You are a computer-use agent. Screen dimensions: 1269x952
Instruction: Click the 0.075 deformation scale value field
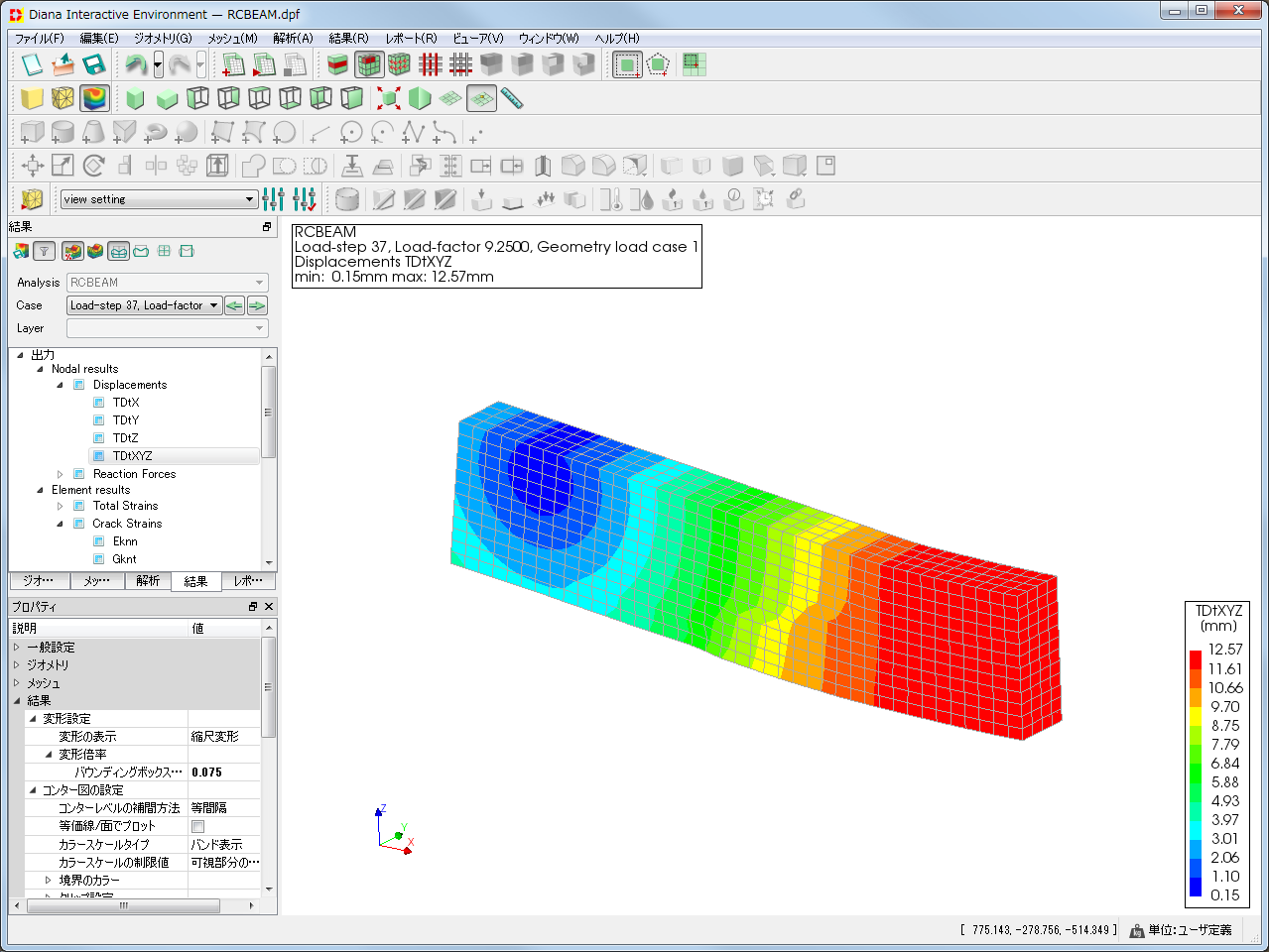(x=224, y=773)
